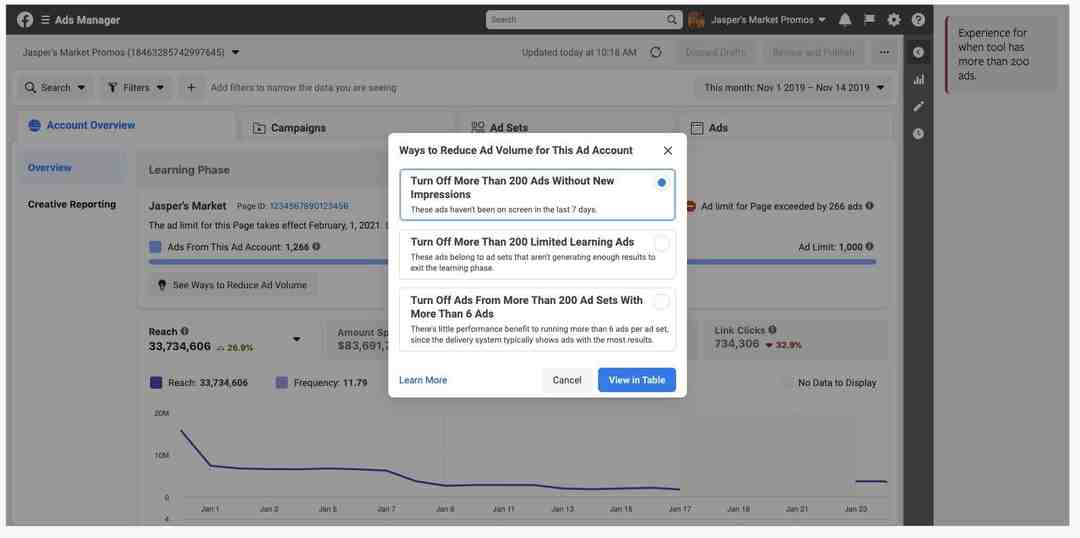Switch to the Ad Sets tab
The height and width of the screenshot is (538, 1080).
565,127
